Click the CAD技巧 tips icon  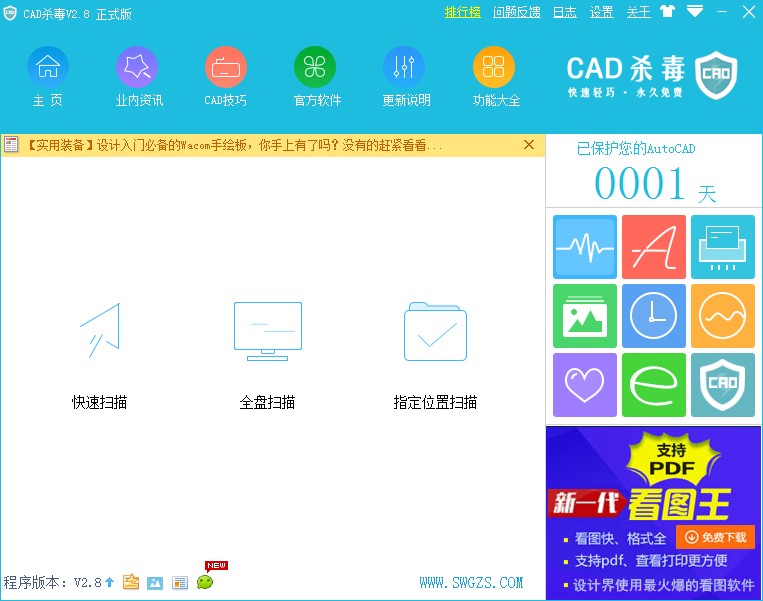226,68
